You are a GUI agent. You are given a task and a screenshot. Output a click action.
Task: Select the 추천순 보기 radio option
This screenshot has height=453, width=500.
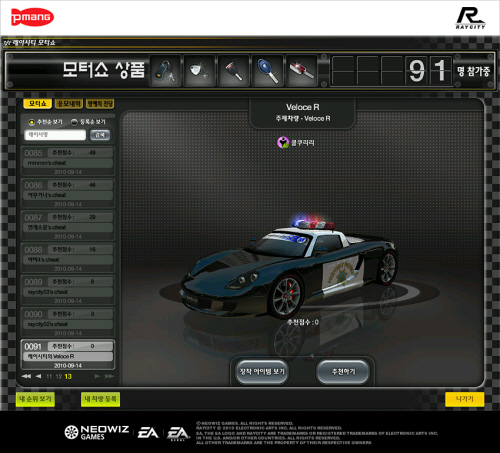(x=31, y=122)
